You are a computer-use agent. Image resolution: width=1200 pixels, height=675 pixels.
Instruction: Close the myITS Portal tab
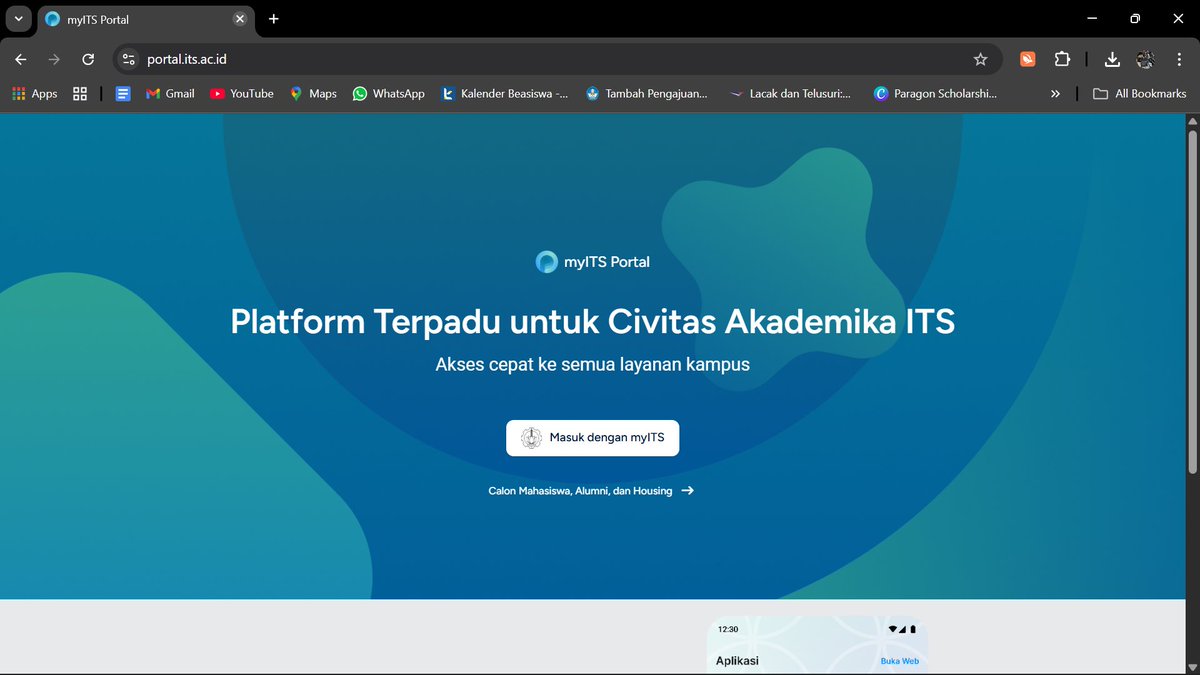(x=240, y=19)
